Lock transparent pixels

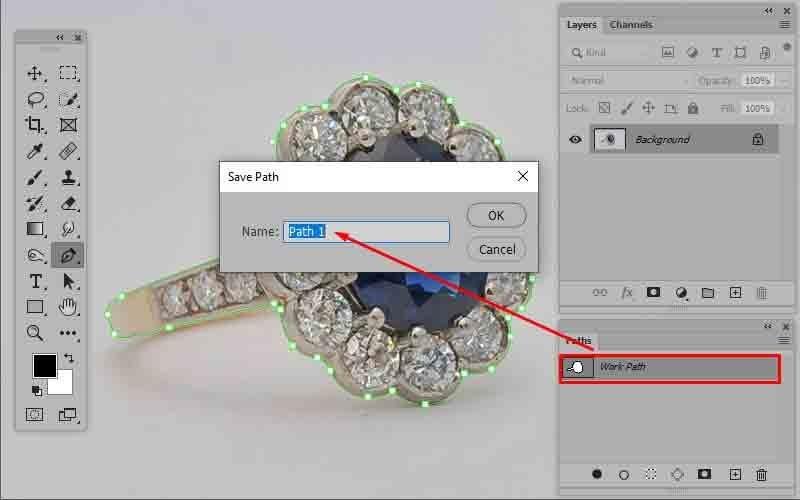coord(604,108)
